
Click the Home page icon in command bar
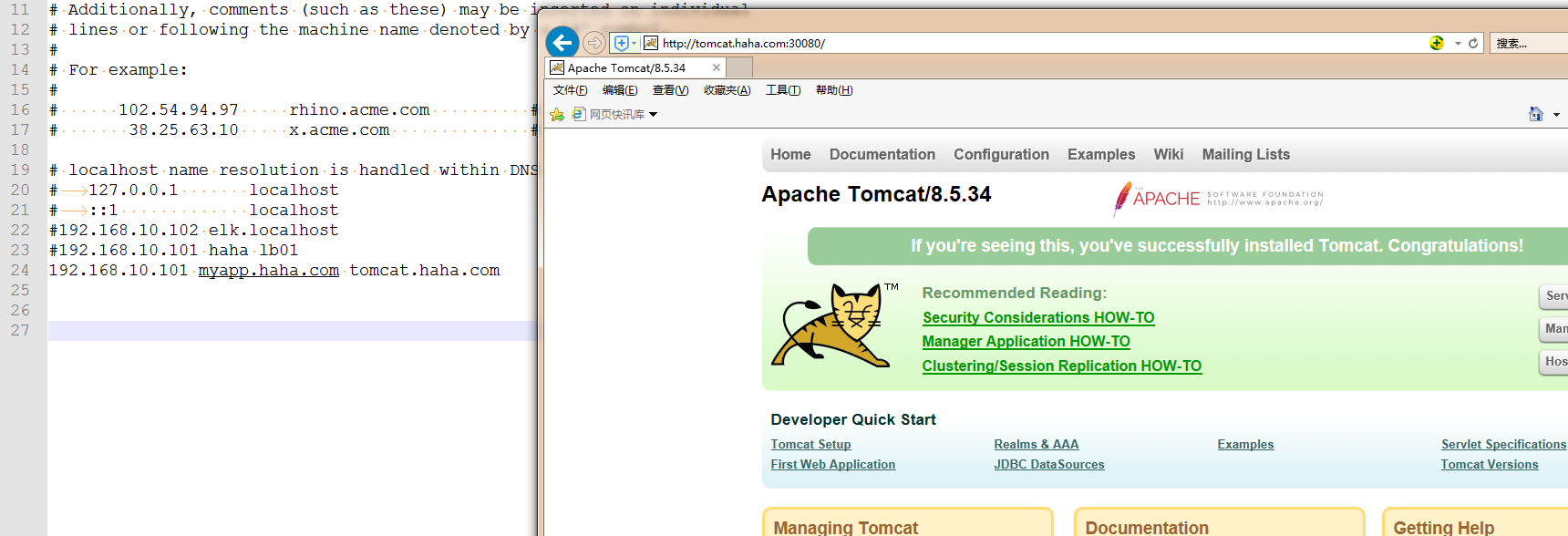(x=1536, y=114)
